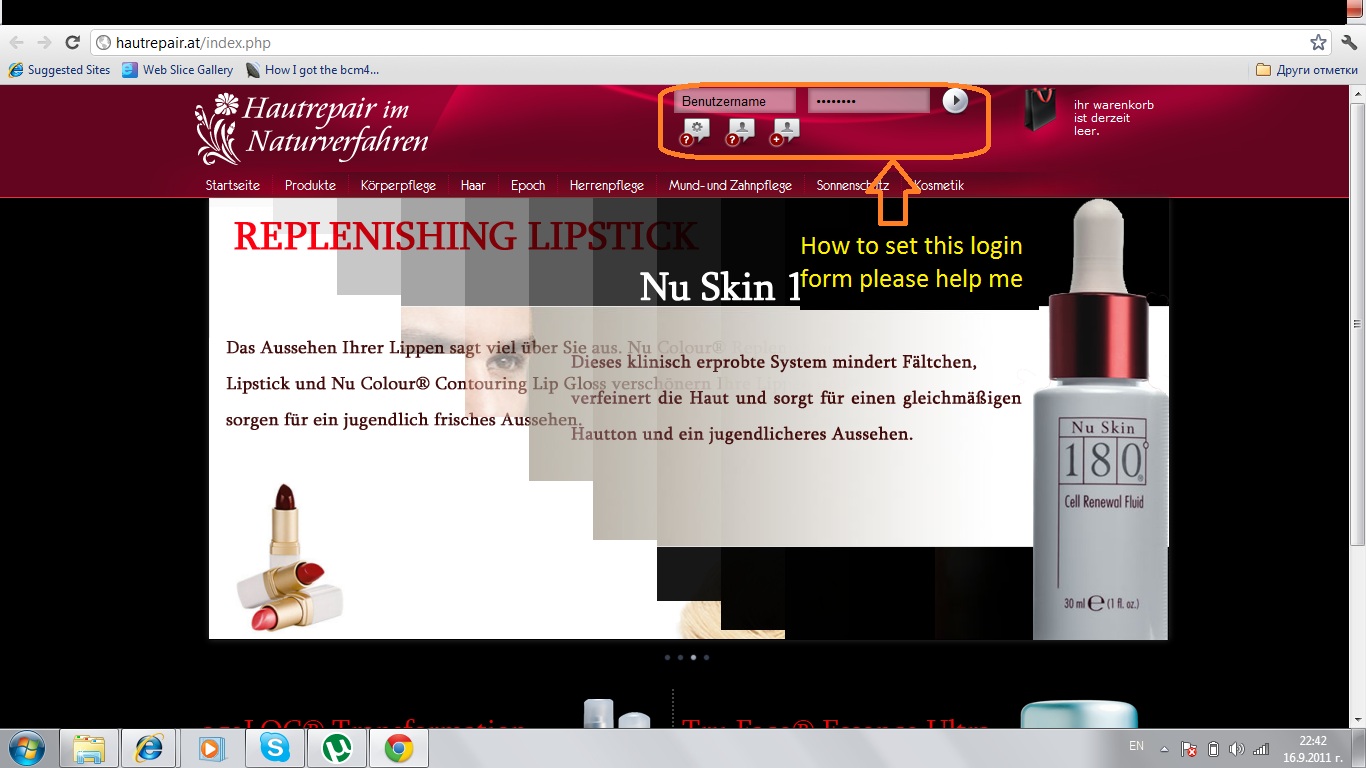Image resolution: width=1366 pixels, height=768 pixels.
Task: Open the Други отметки bookmarks folder
Action: tap(1306, 70)
